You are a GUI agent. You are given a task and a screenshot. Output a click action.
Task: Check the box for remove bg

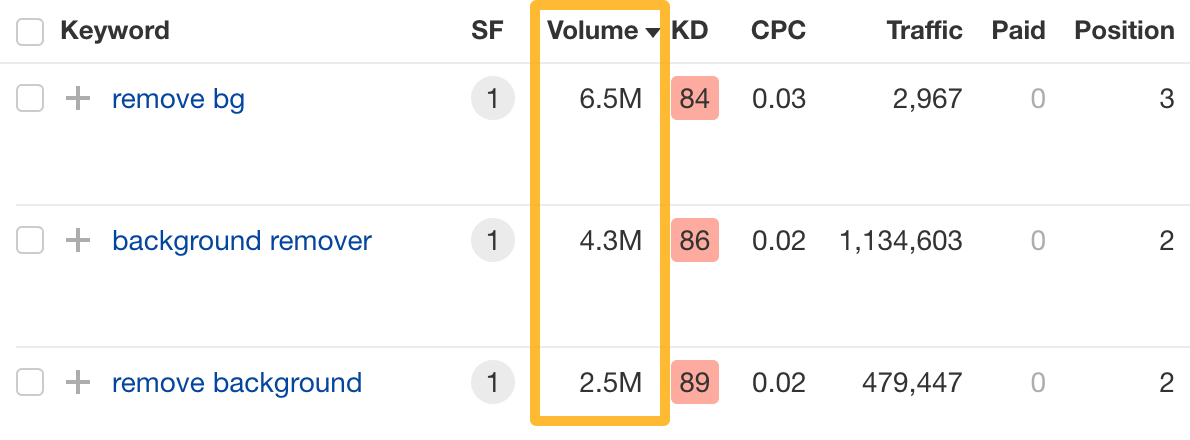point(31,99)
